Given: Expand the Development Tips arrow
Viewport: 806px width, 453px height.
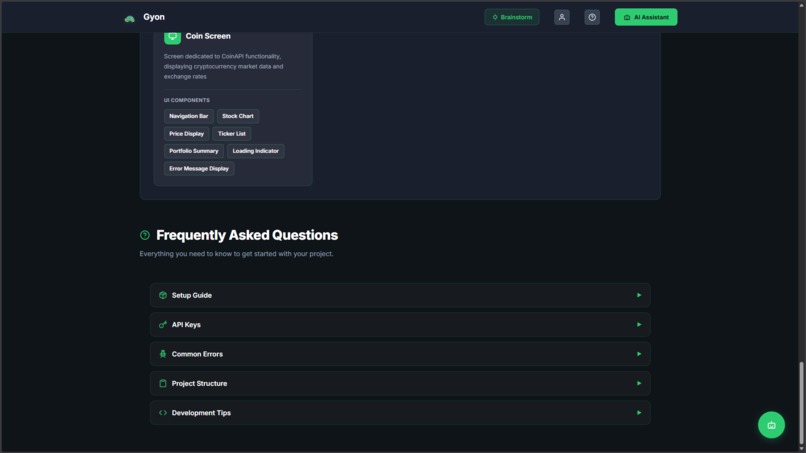Looking at the screenshot, I should pyautogui.click(x=639, y=412).
